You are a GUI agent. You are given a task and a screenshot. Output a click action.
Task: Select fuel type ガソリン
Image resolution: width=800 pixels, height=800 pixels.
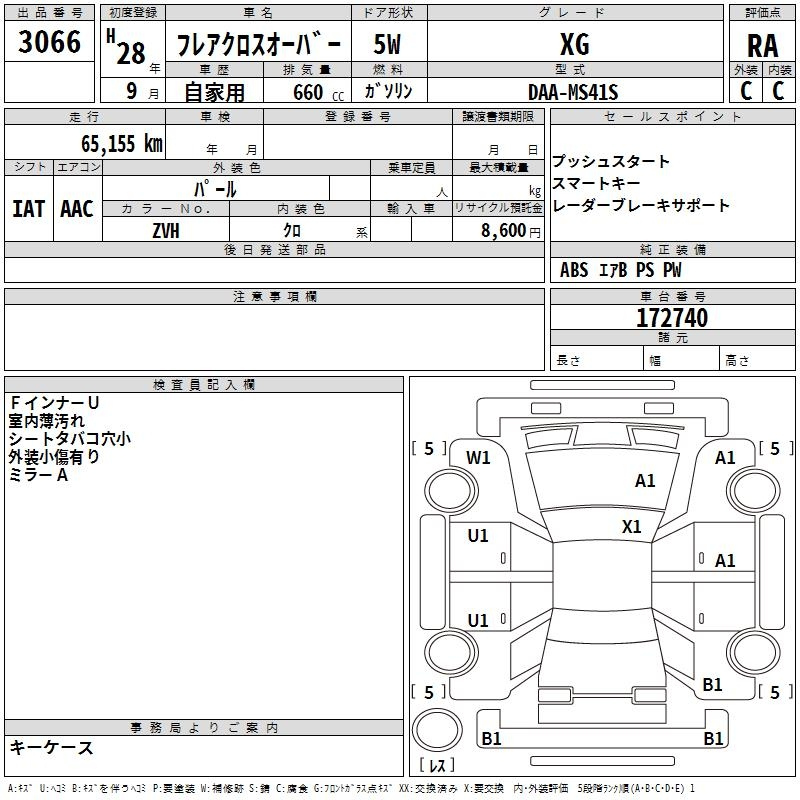[x=388, y=91]
